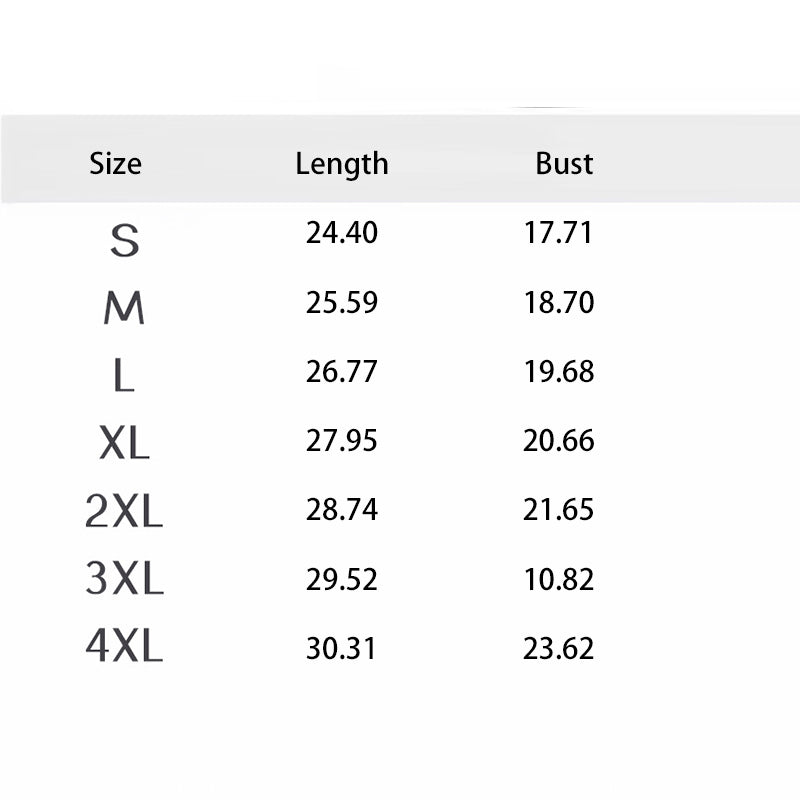Click the bust value 21.65
This screenshot has width=800, height=800.
point(559,510)
